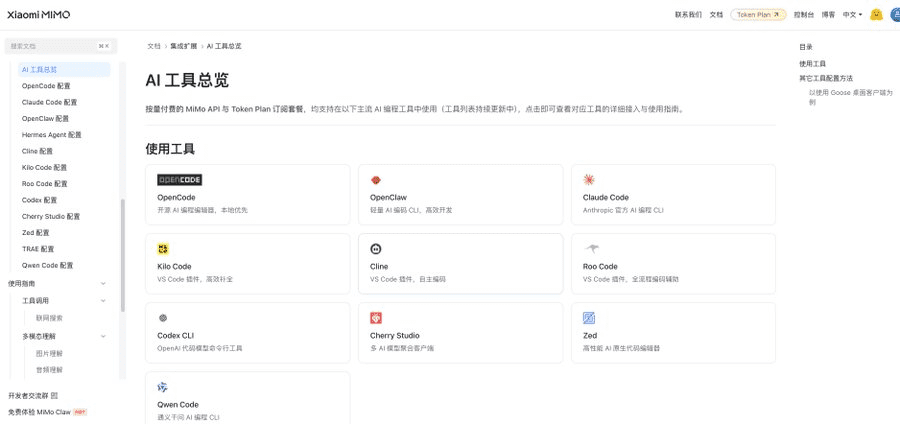This screenshot has height=424, width=900.
Task: Click the yellow mascot icon in header
Action: [876, 14]
